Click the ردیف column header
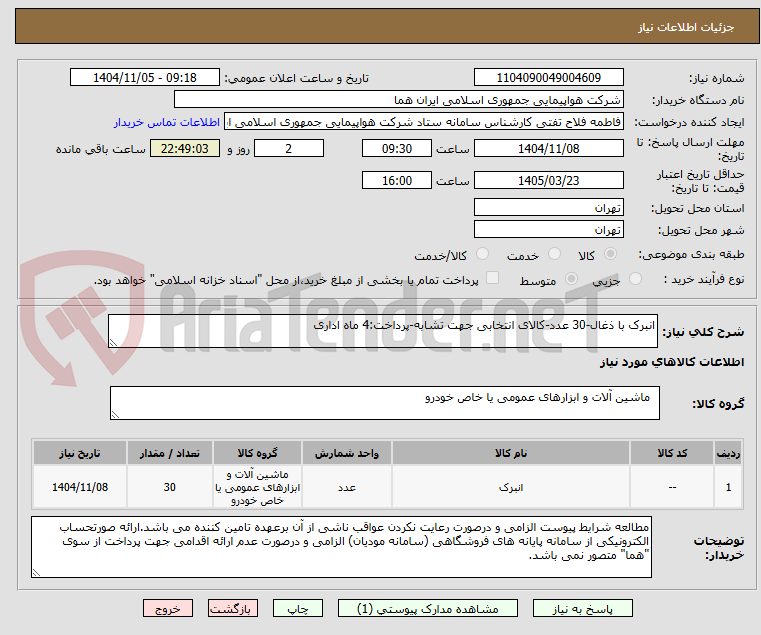 (728, 453)
